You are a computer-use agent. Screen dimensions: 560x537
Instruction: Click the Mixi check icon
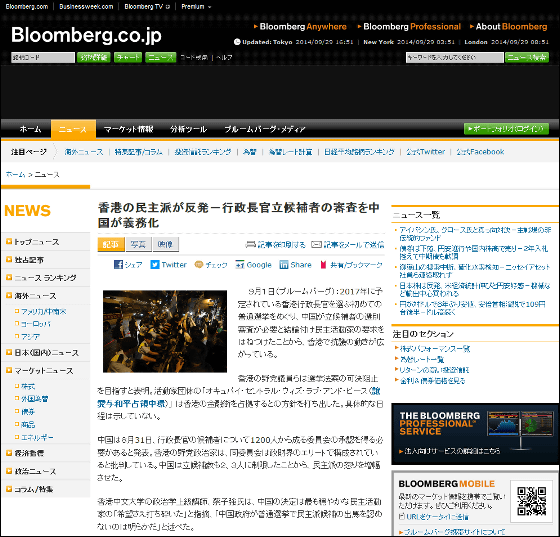199,265
